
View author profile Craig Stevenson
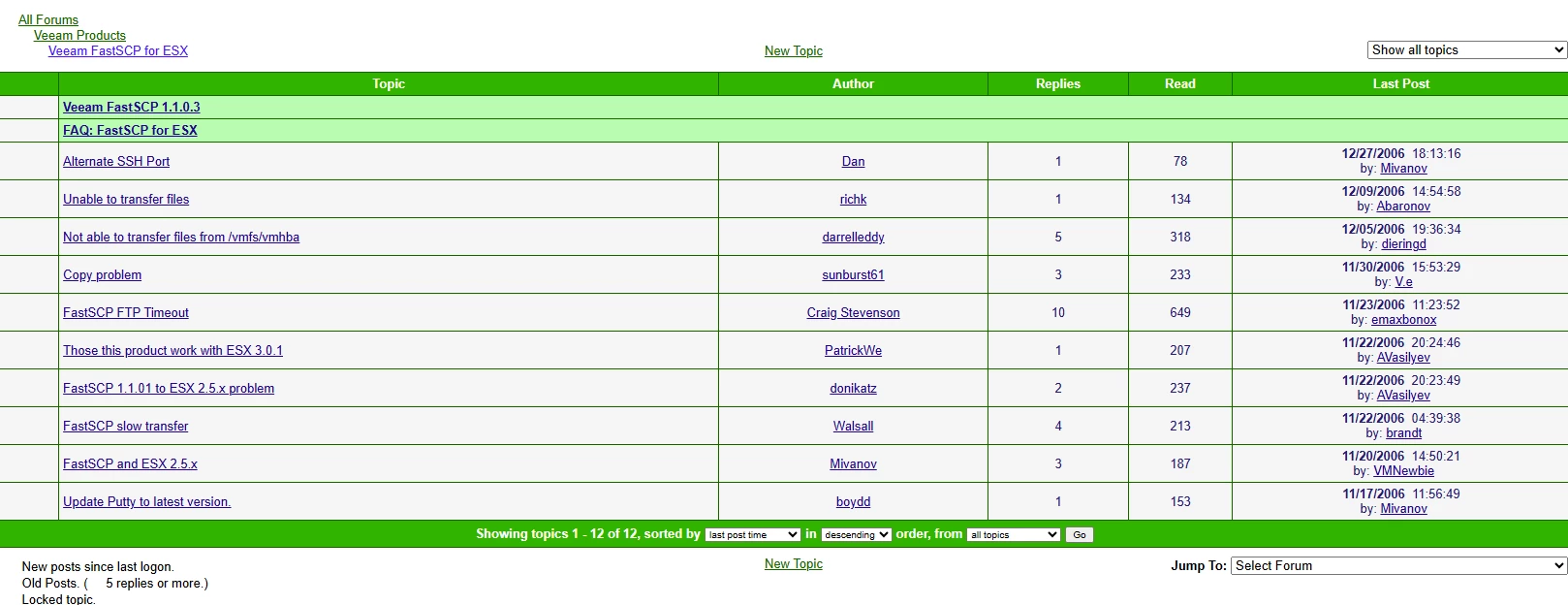(x=853, y=312)
